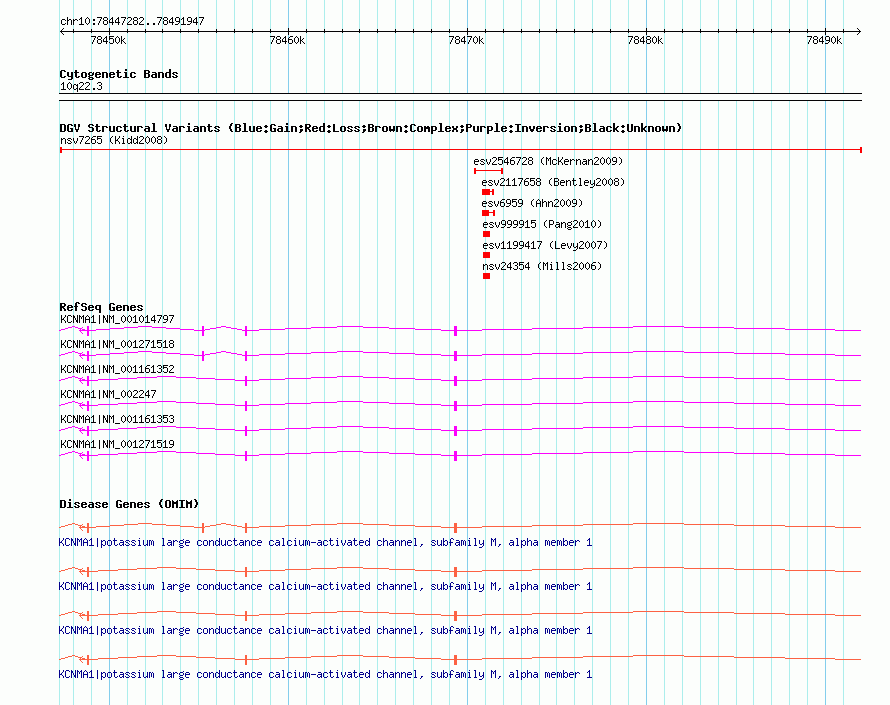
Task: Click the exon near 78470k on NM_001161353
Action: point(455,430)
